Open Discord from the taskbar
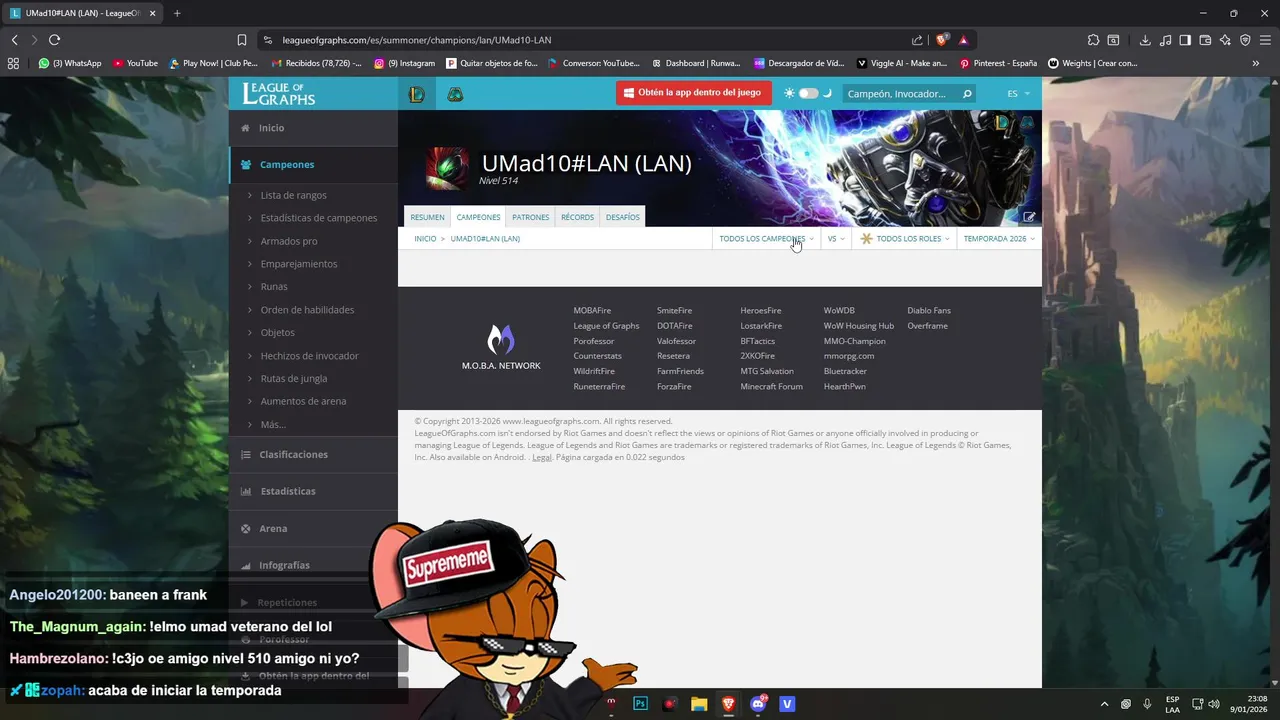Viewport: 1280px width, 720px height. coord(757,704)
